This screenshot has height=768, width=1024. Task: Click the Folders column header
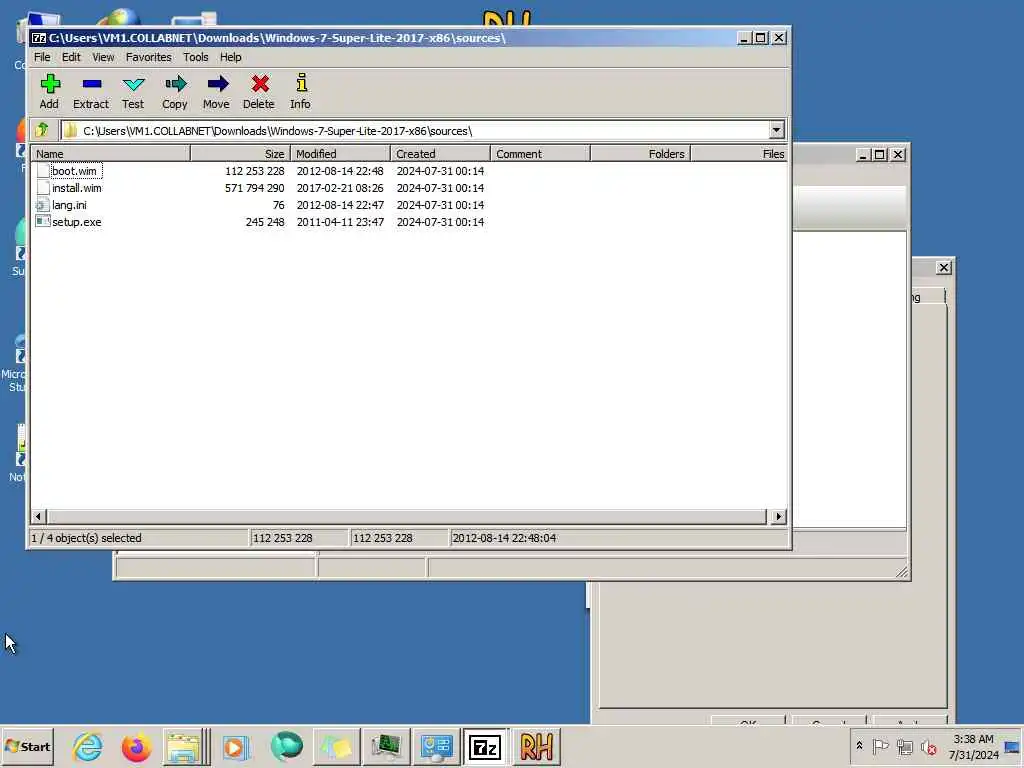click(641, 153)
